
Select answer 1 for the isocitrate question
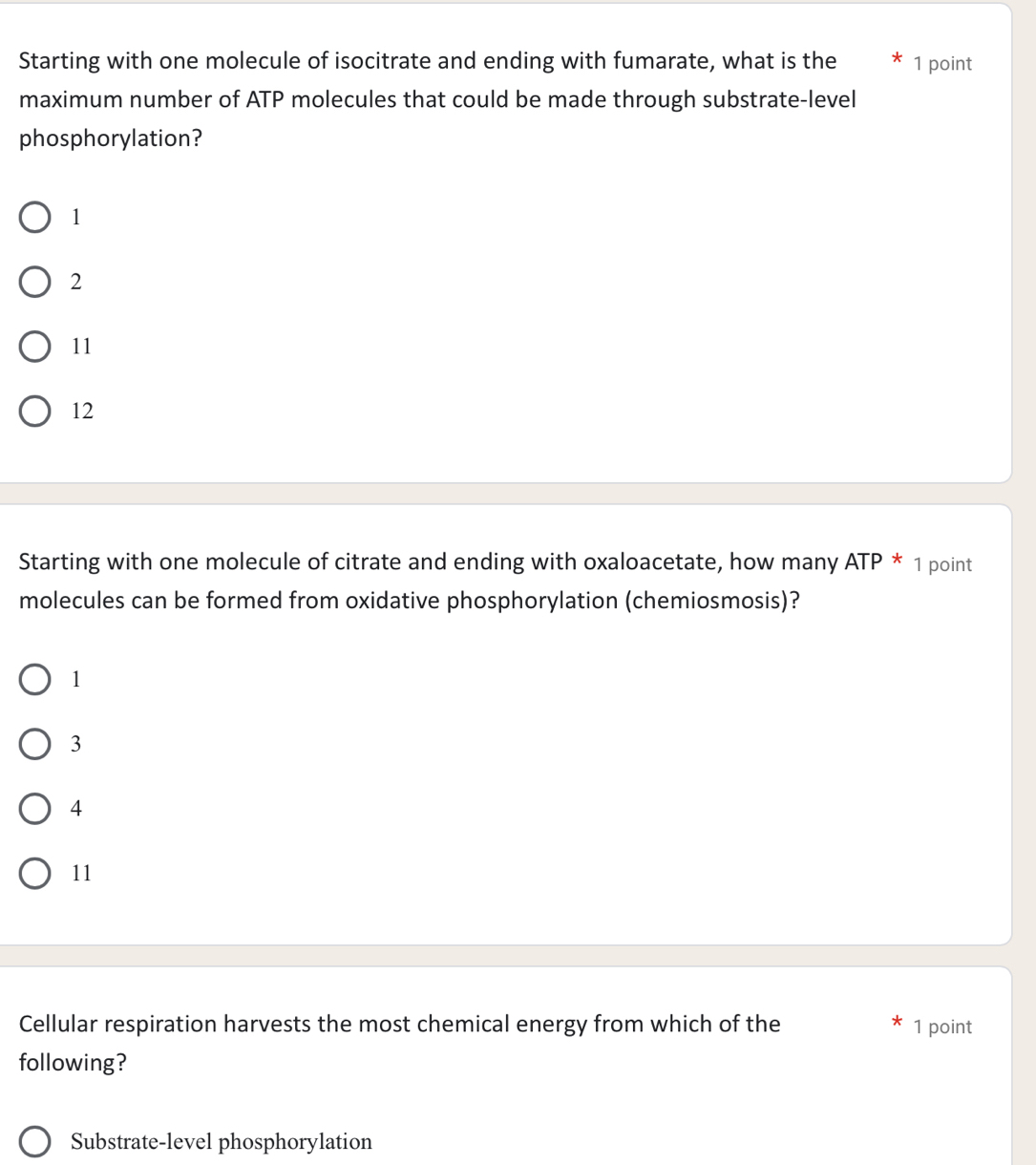[35, 218]
